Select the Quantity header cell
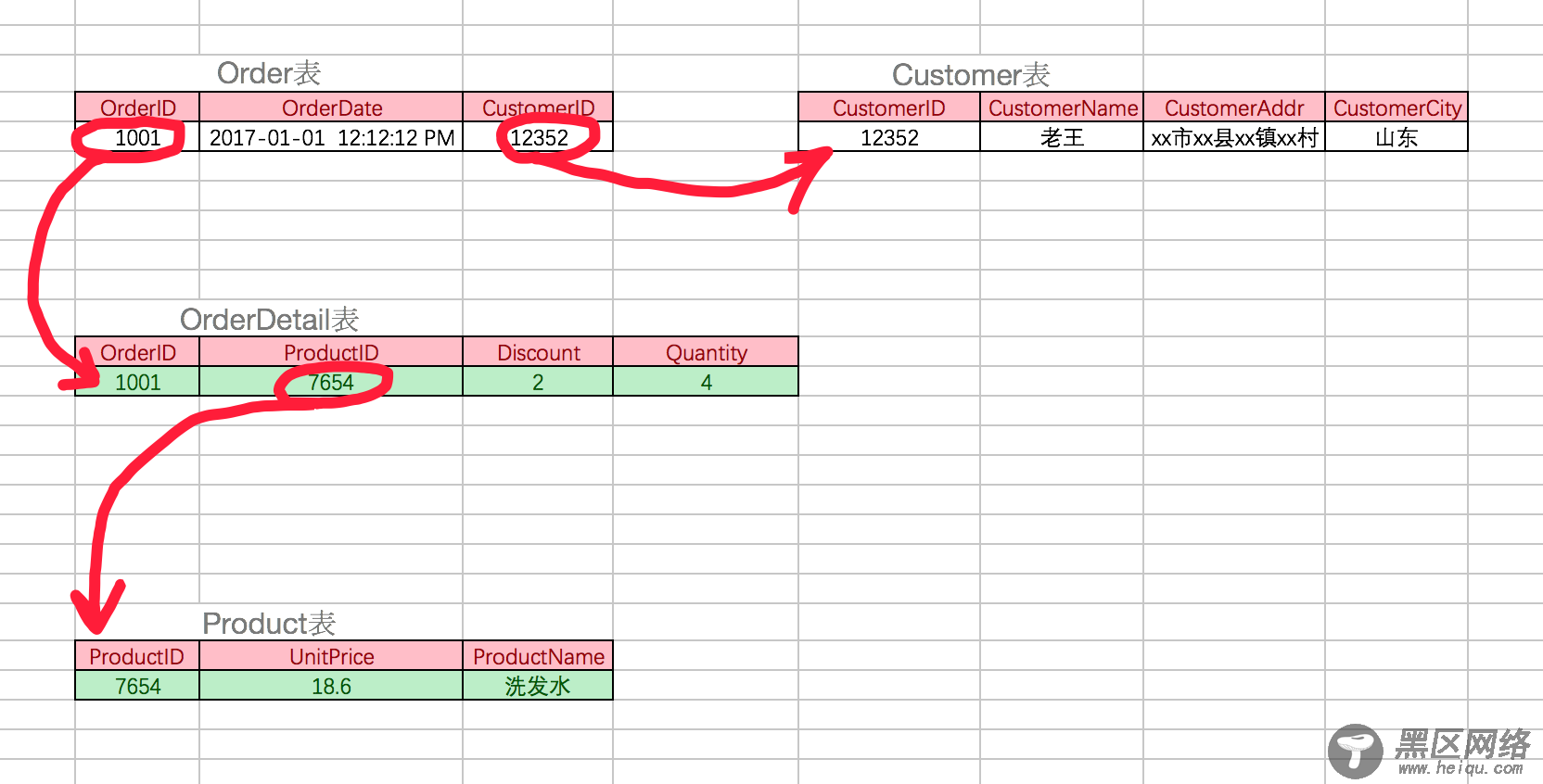The image size is (1543, 784). coord(706,352)
